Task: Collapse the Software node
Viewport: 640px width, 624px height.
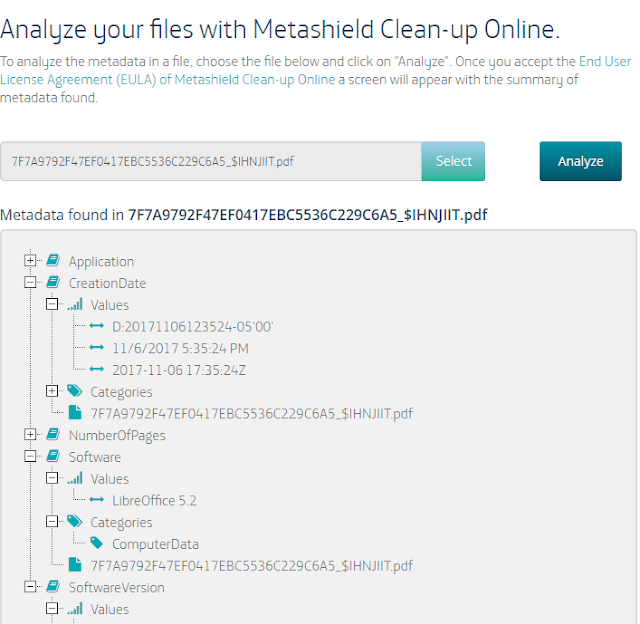Action: point(30,456)
